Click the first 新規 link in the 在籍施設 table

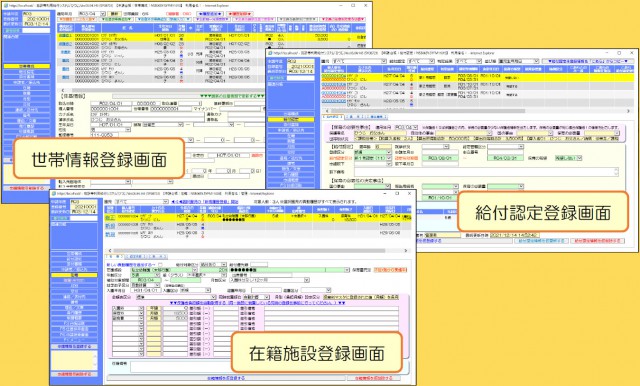pos(110,226)
